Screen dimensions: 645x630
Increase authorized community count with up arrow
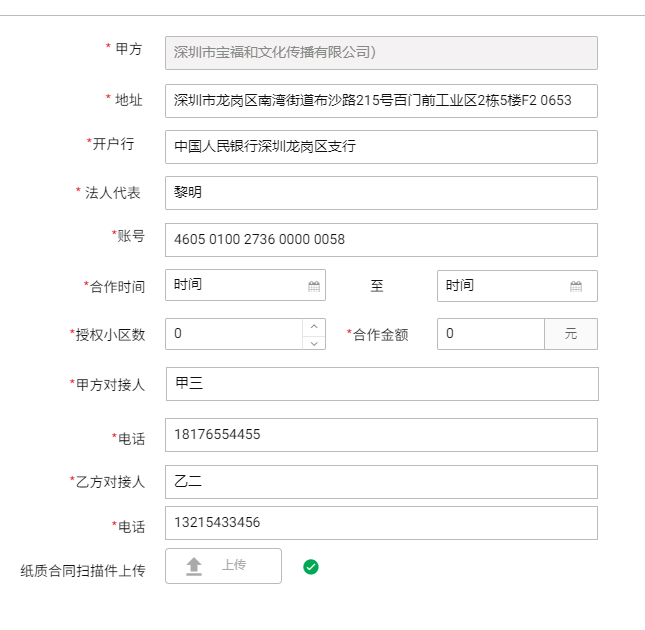pyautogui.click(x=314, y=326)
